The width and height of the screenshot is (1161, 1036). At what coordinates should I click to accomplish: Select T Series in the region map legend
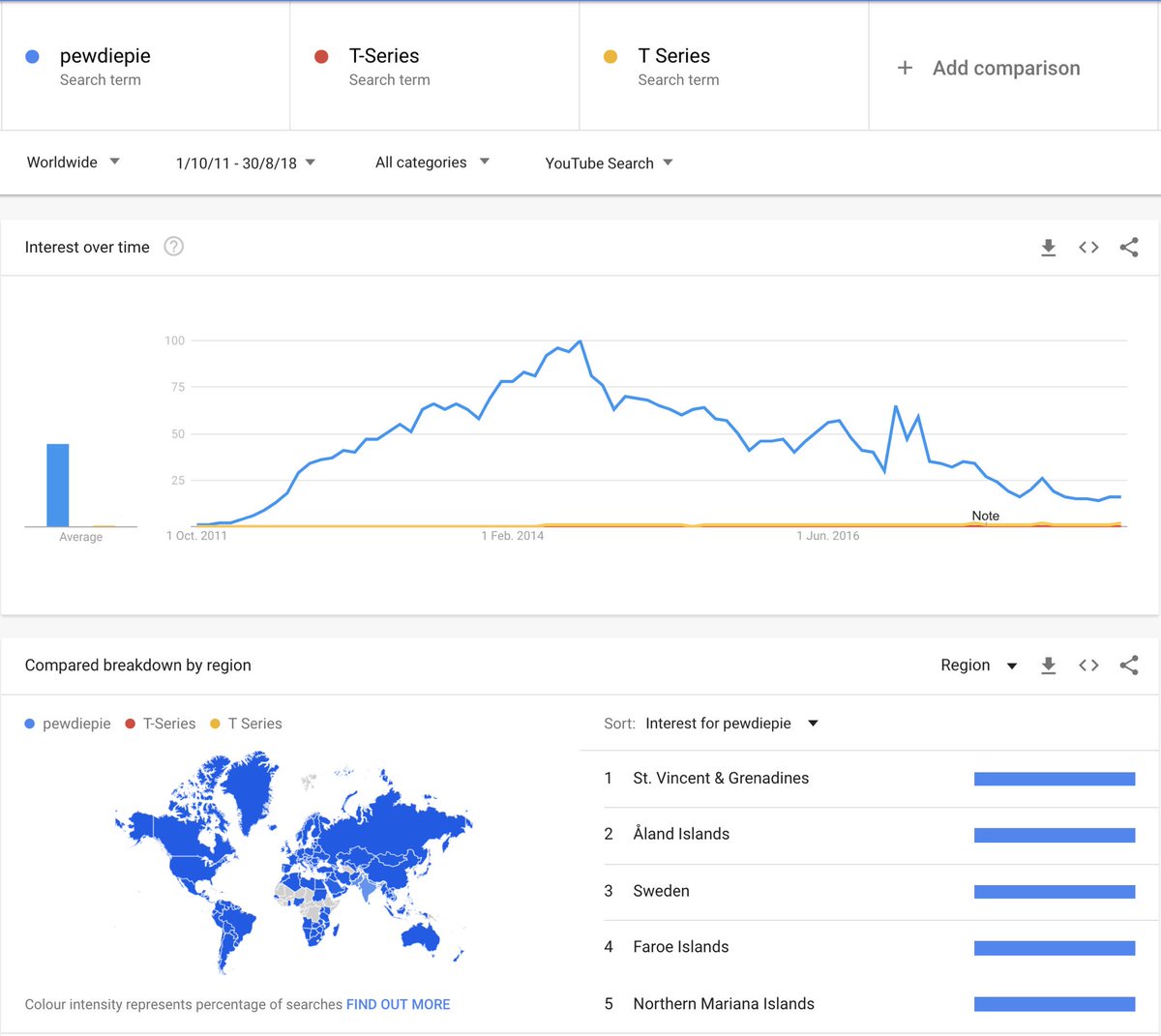(247, 724)
